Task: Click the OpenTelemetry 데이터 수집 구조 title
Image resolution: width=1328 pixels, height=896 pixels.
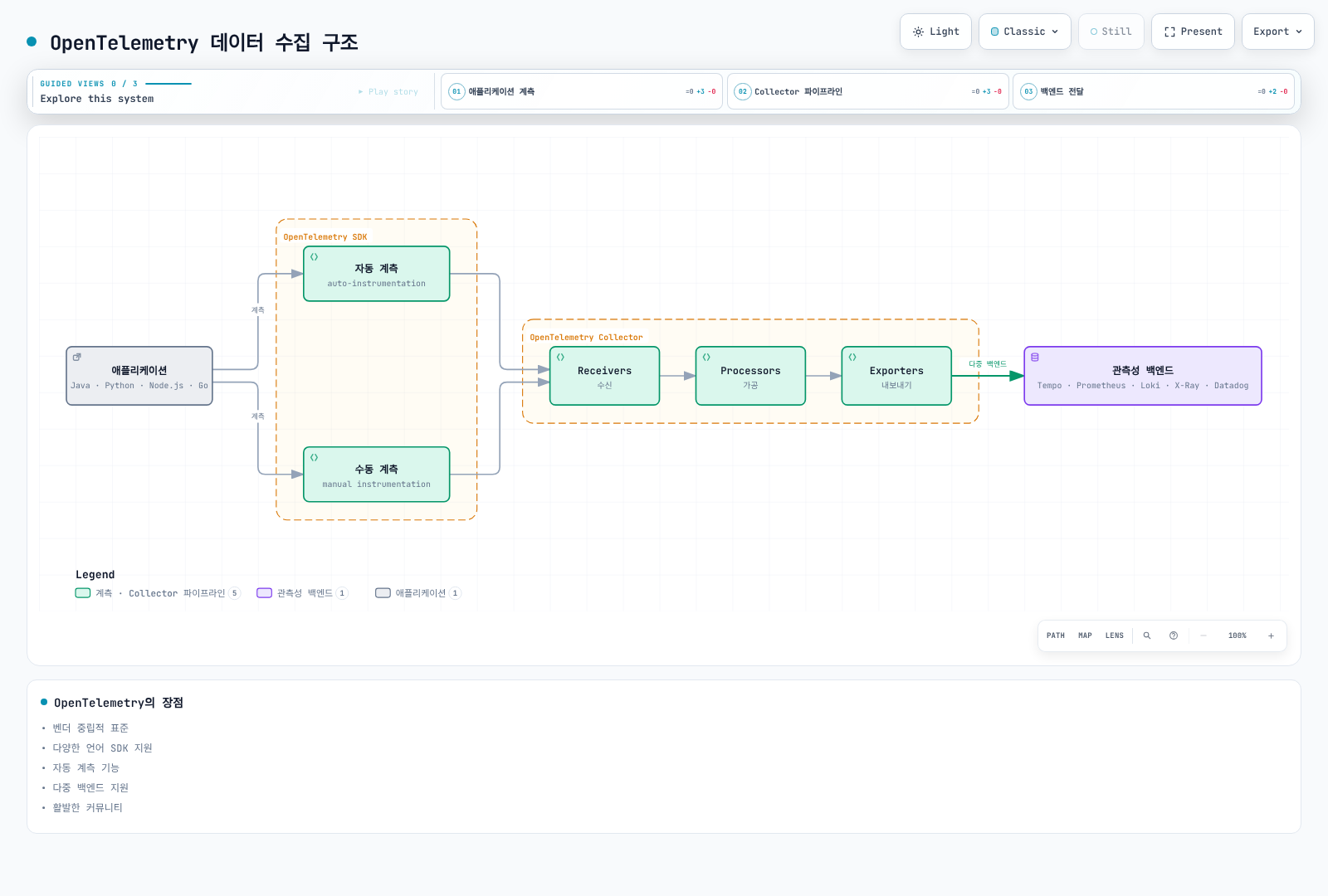Action: [x=204, y=42]
